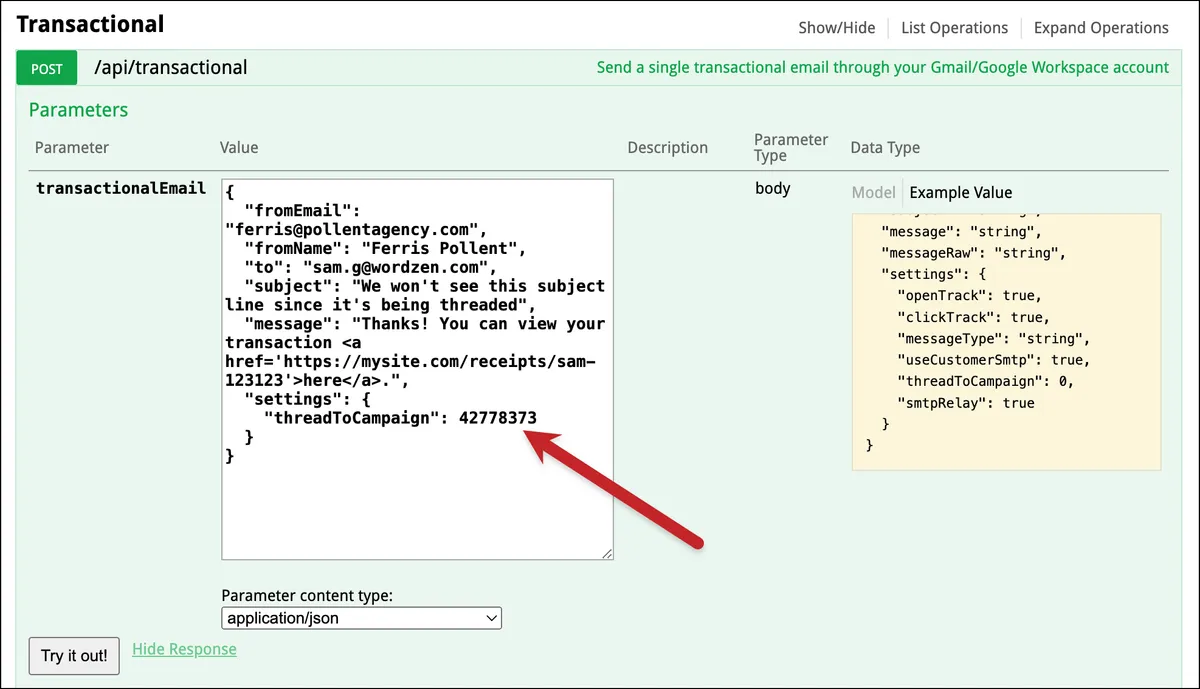
Task: Click the List Operations link
Action: [954, 28]
